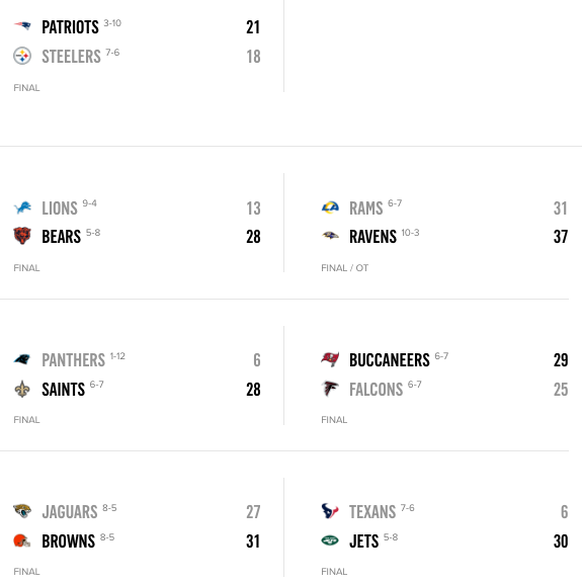The image size is (582, 585).
Task: Click the Steelers team logo
Action: (x=22, y=56)
